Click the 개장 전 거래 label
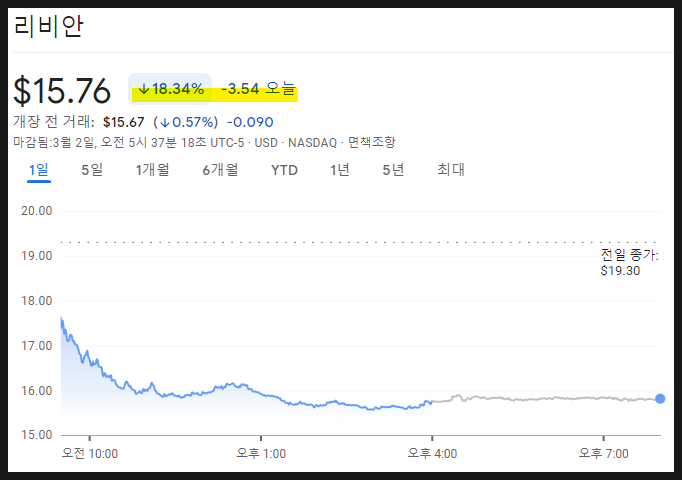 (x=53, y=122)
